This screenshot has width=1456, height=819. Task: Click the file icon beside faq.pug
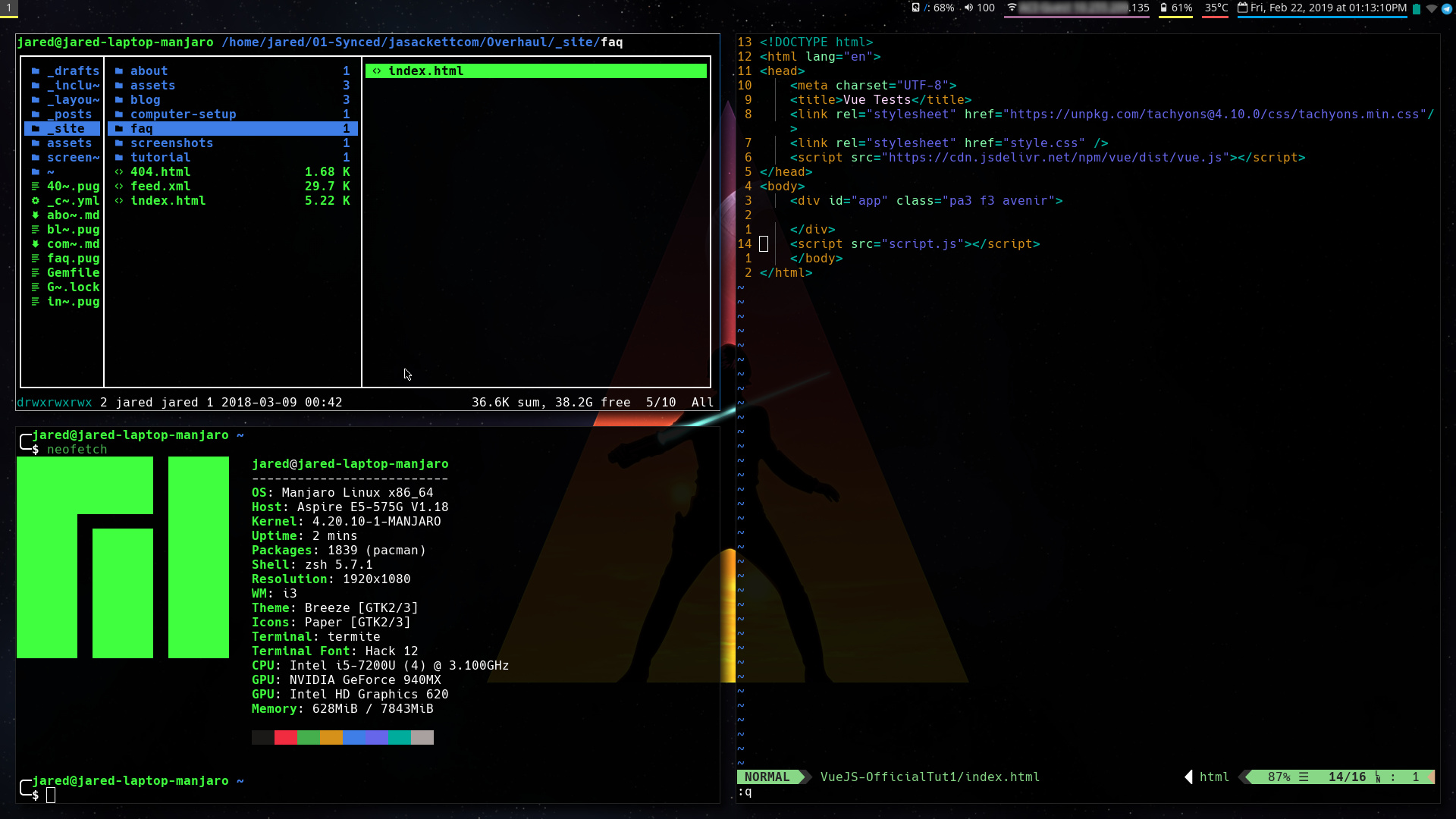pos(36,259)
